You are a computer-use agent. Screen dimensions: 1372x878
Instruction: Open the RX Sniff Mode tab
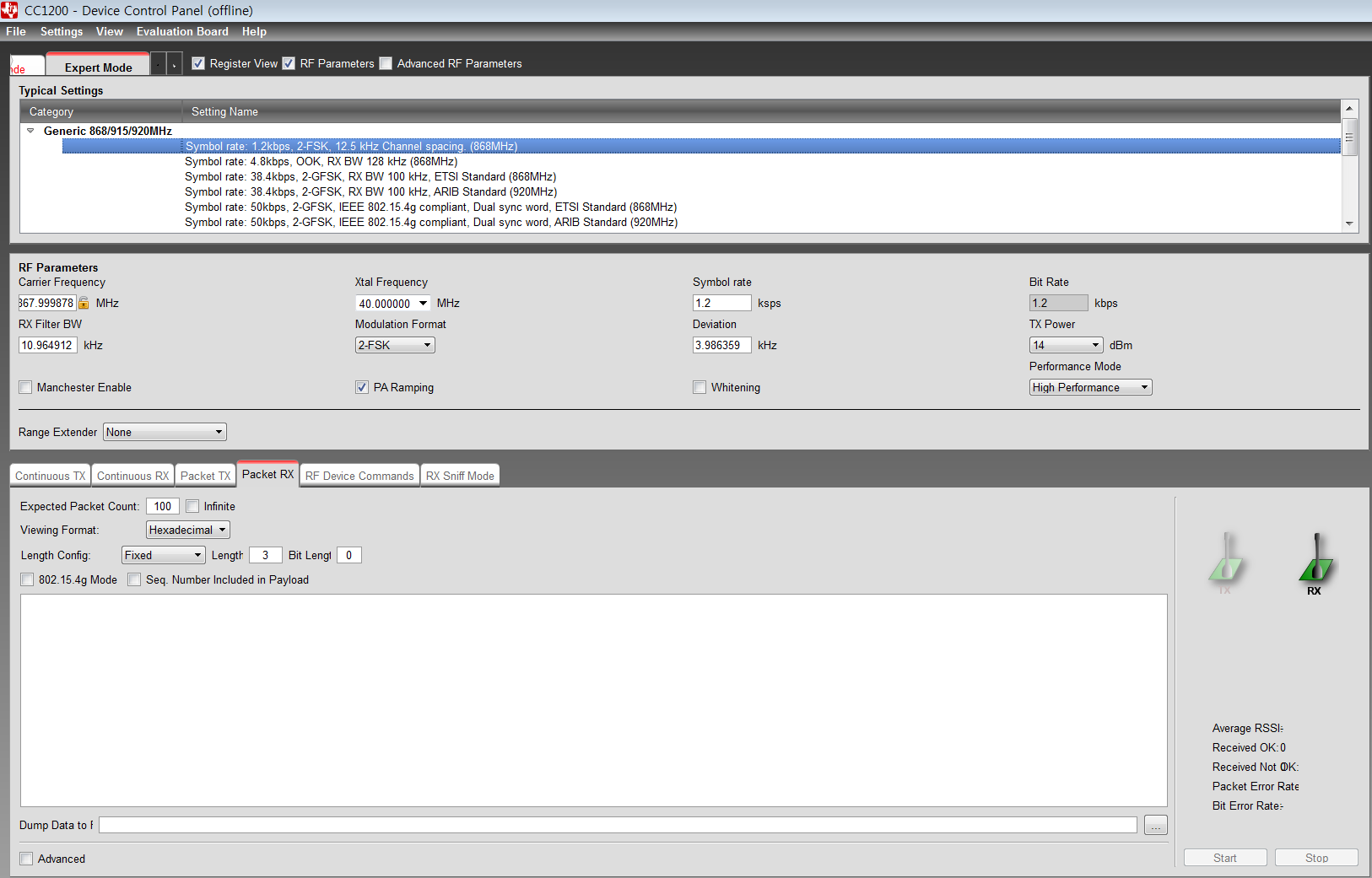[x=460, y=476]
